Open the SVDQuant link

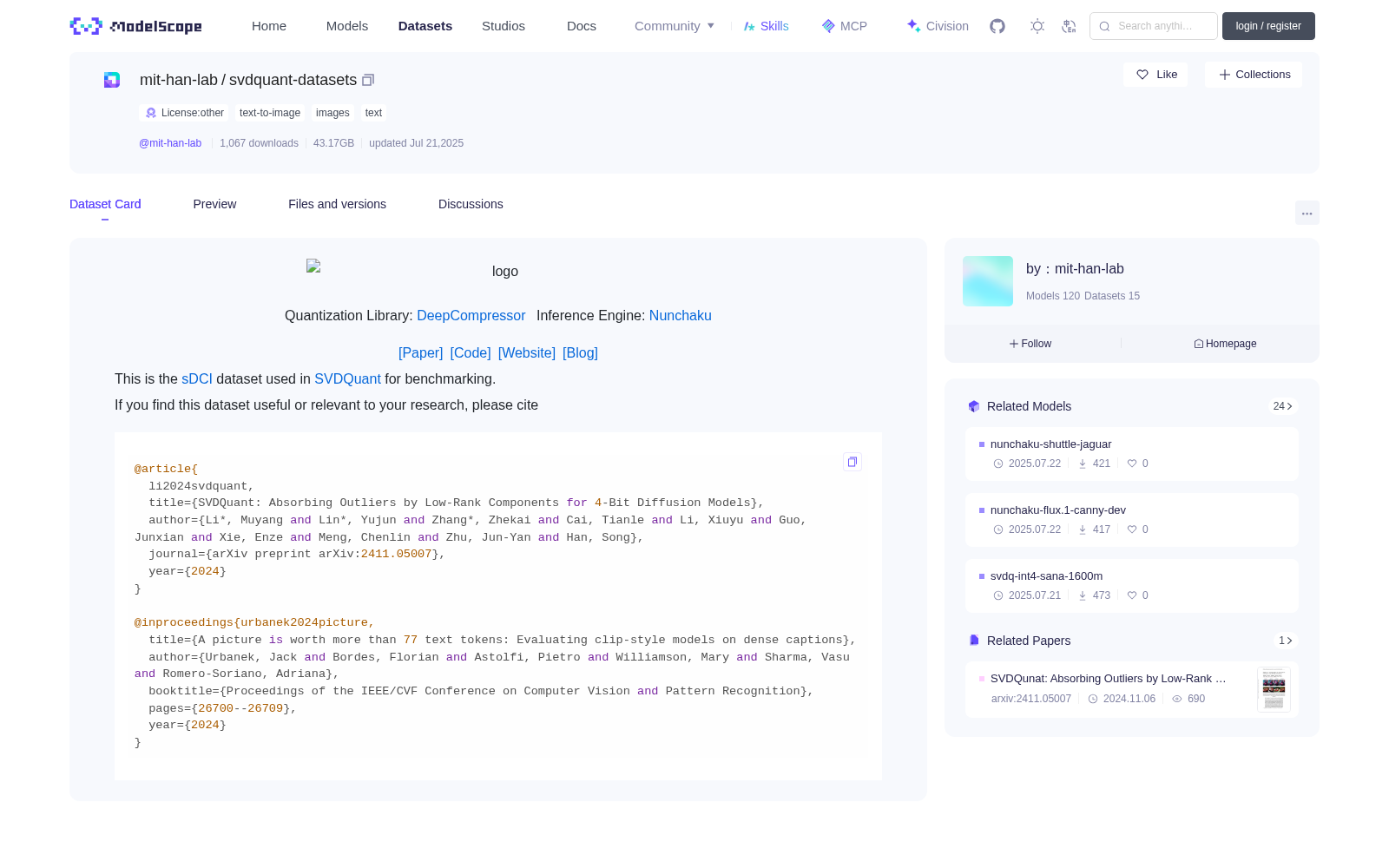point(347,379)
